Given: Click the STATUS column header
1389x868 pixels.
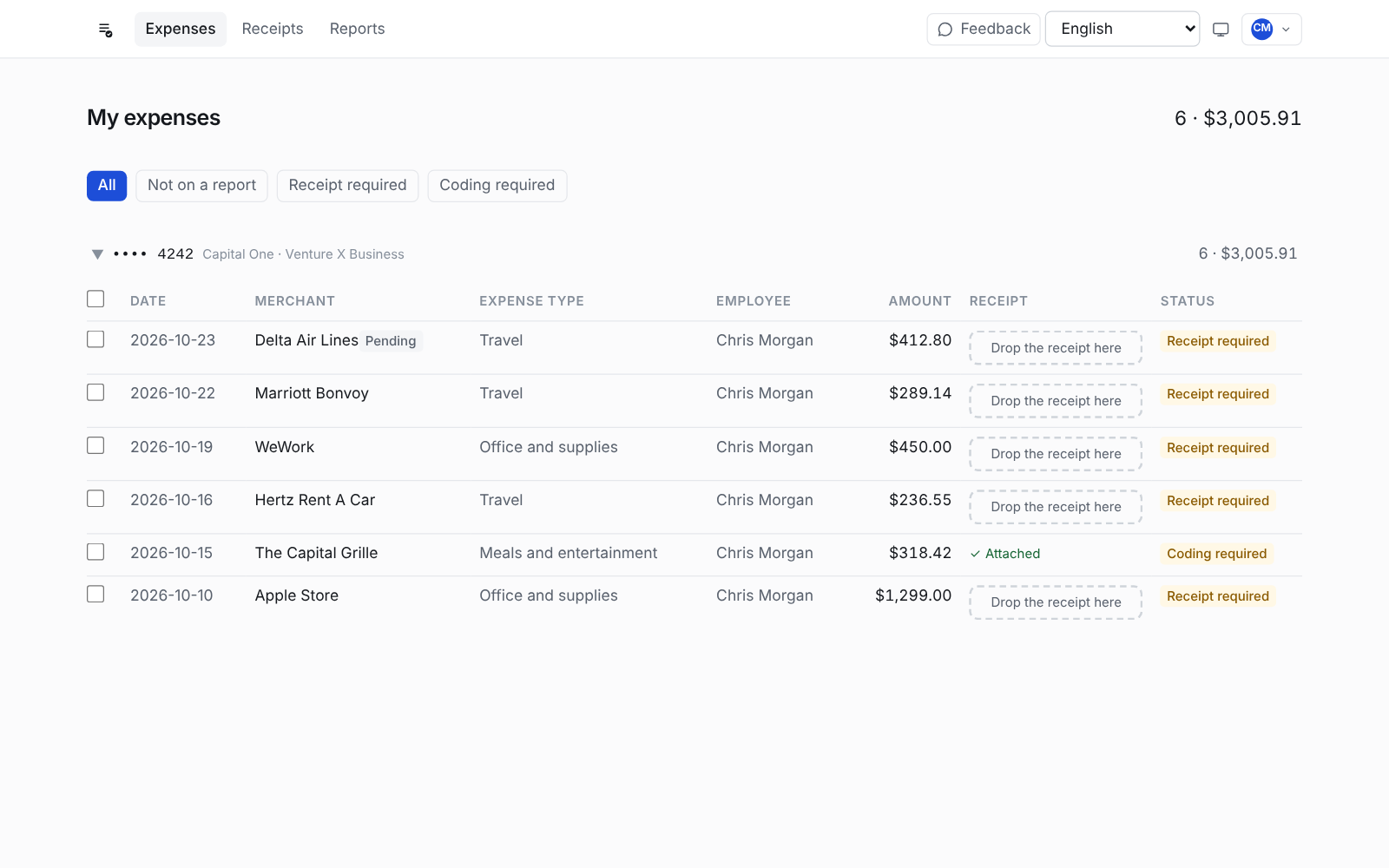Looking at the screenshot, I should pyautogui.click(x=1188, y=301).
